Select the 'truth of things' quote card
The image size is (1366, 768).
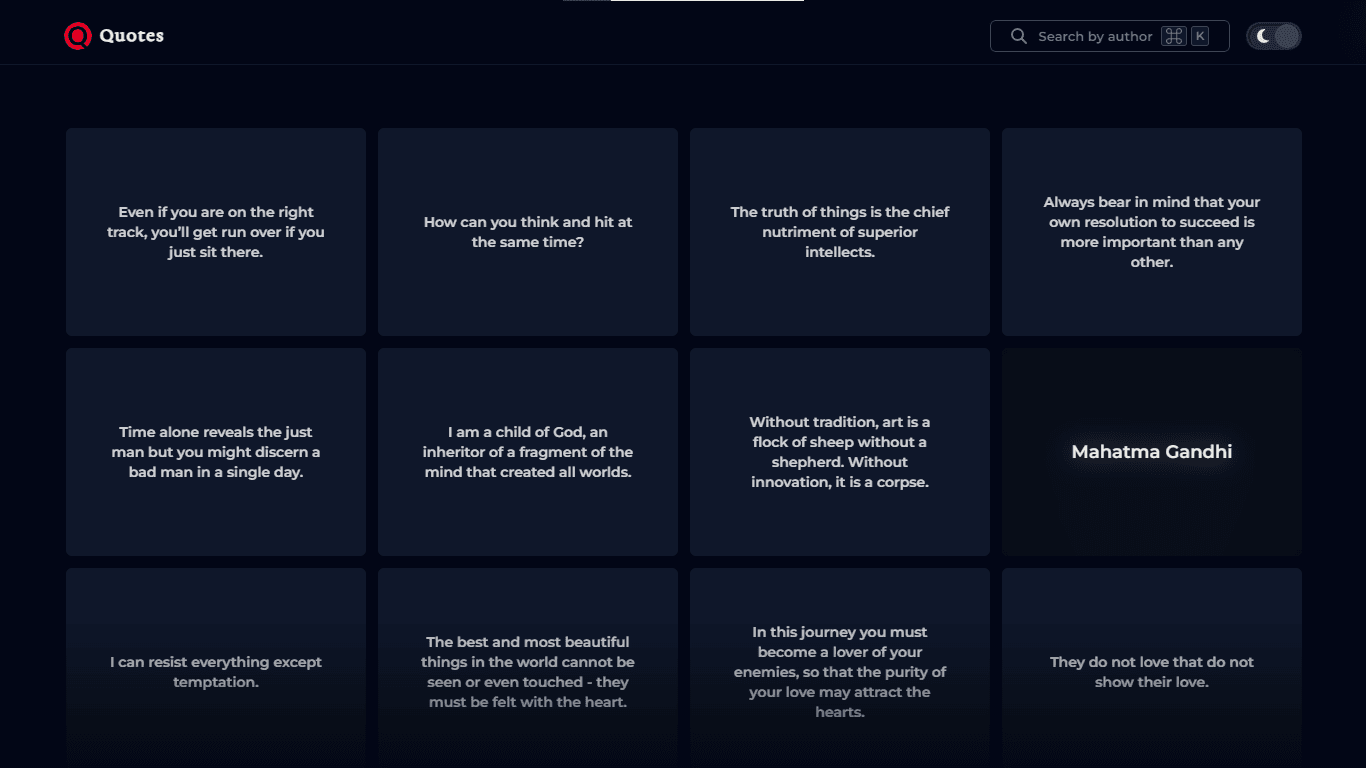click(840, 232)
